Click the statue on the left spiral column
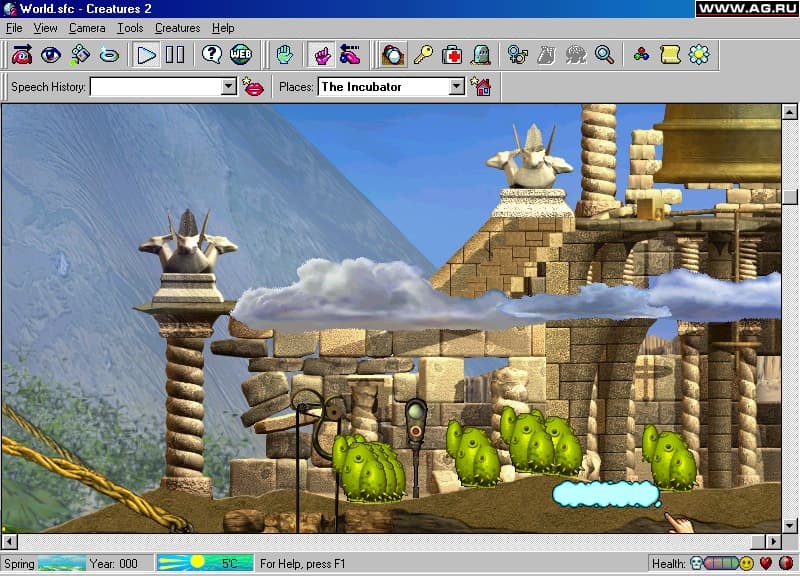Screen dimensions: 800x576 pos(188,241)
